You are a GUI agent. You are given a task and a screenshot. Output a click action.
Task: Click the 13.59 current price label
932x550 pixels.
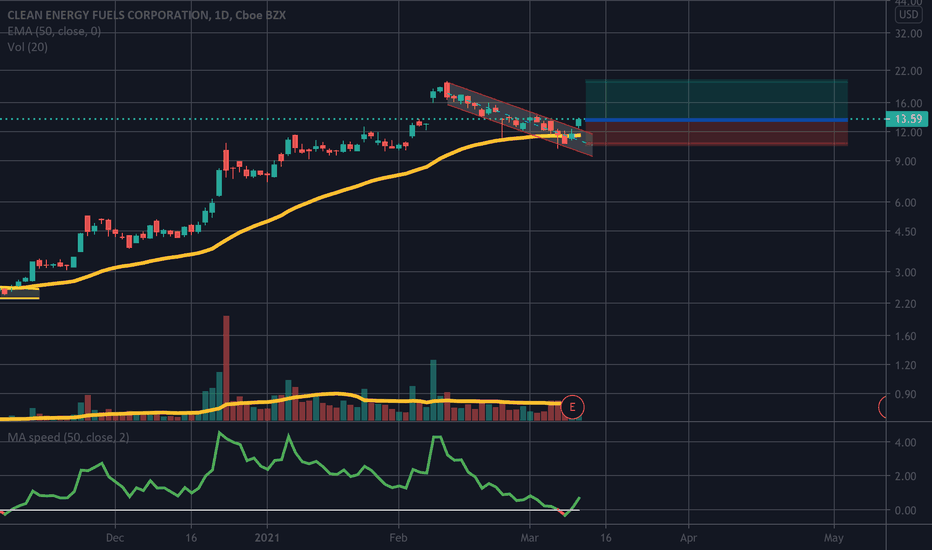pos(906,119)
